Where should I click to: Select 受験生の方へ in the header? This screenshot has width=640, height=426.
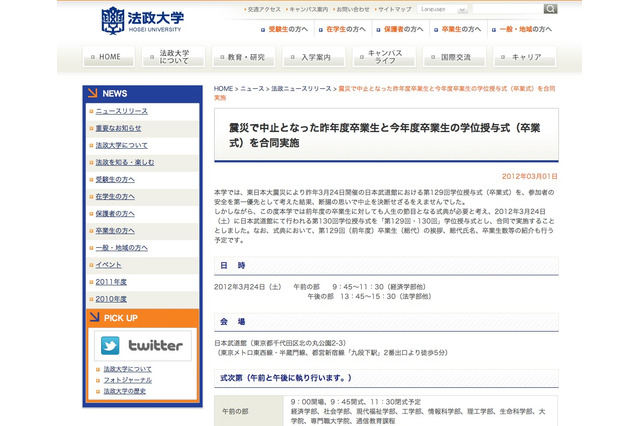click(x=288, y=29)
